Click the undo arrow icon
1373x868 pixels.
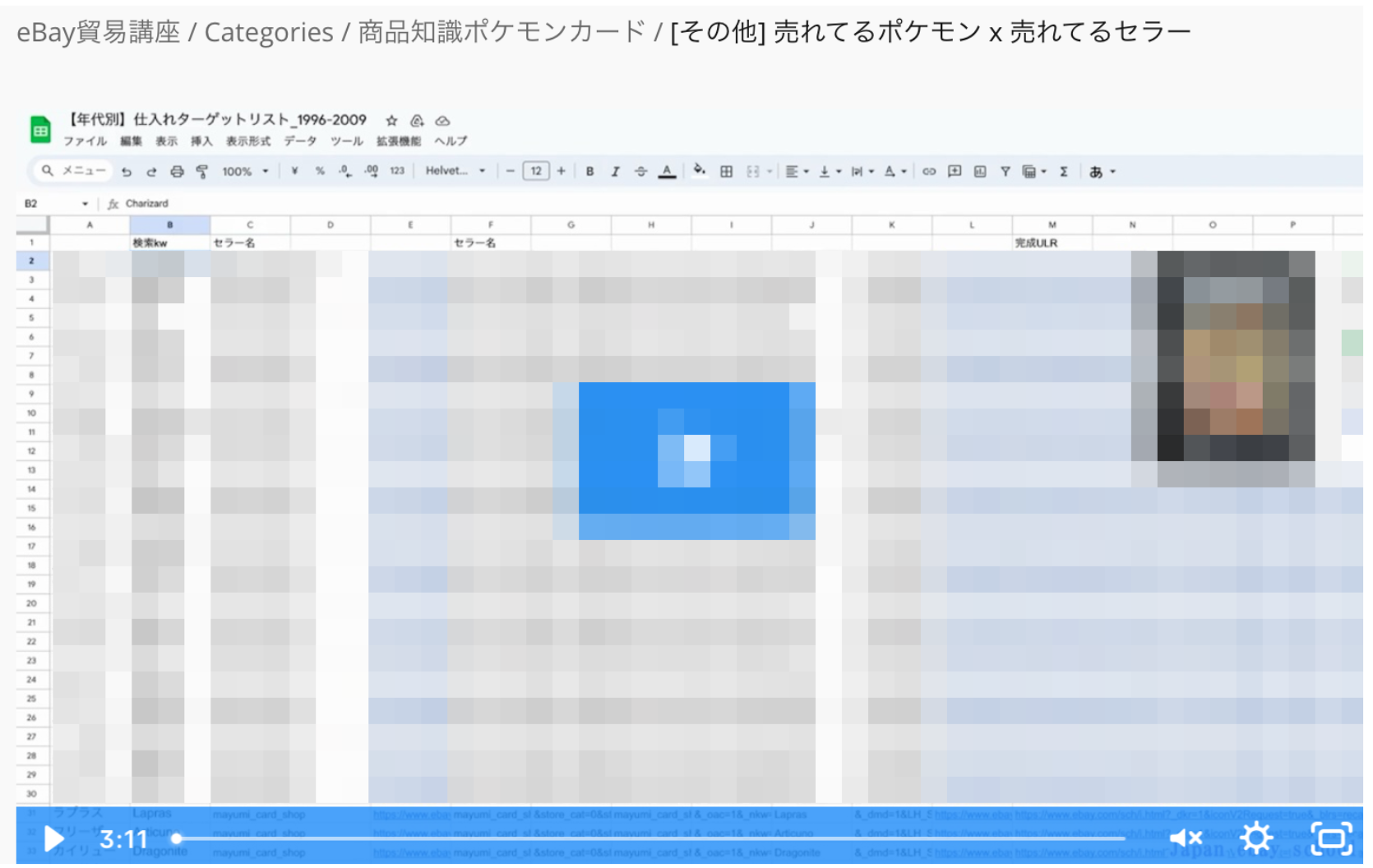click(x=126, y=172)
